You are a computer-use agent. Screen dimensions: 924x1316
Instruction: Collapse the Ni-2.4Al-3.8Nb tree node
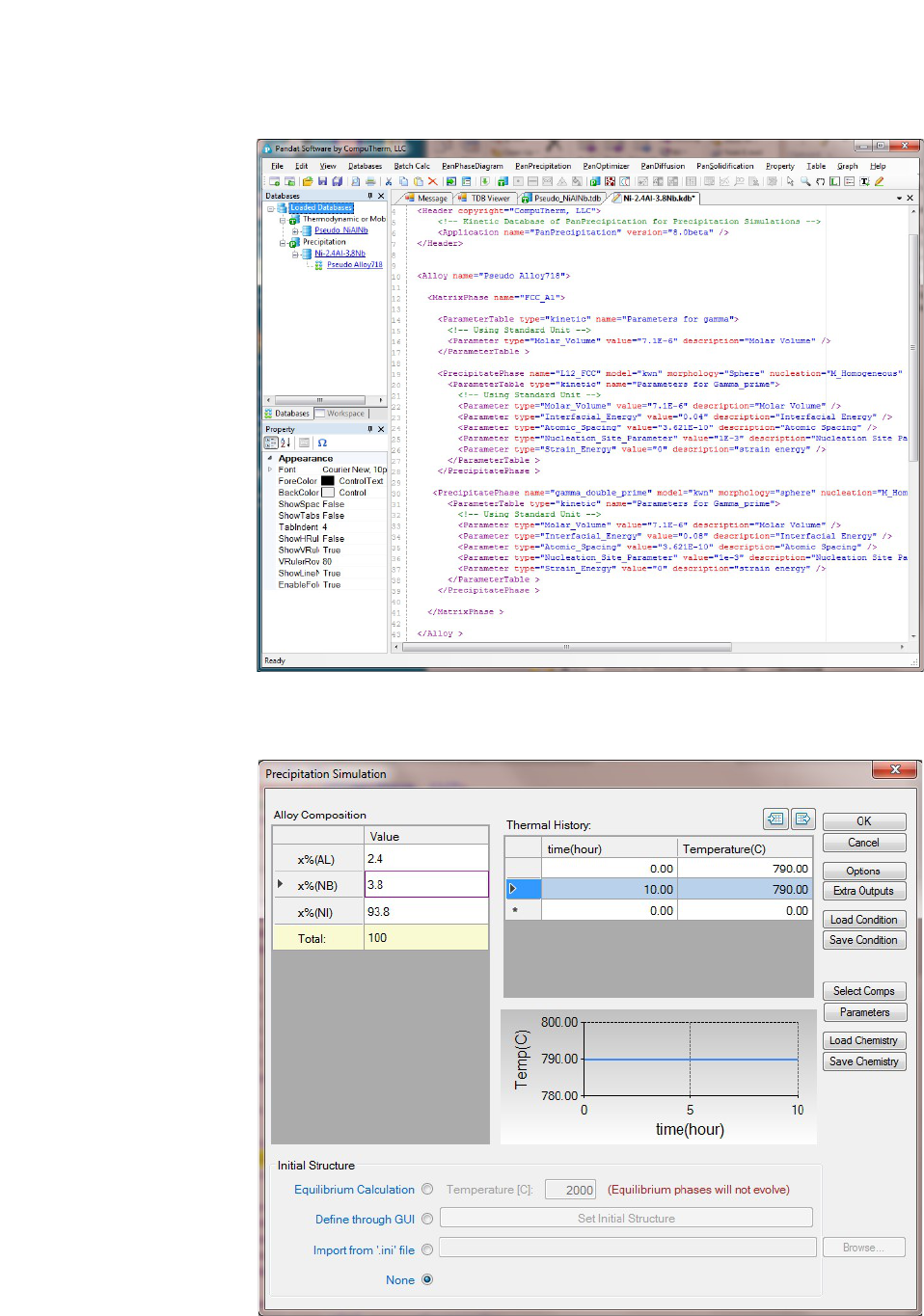coord(295,254)
